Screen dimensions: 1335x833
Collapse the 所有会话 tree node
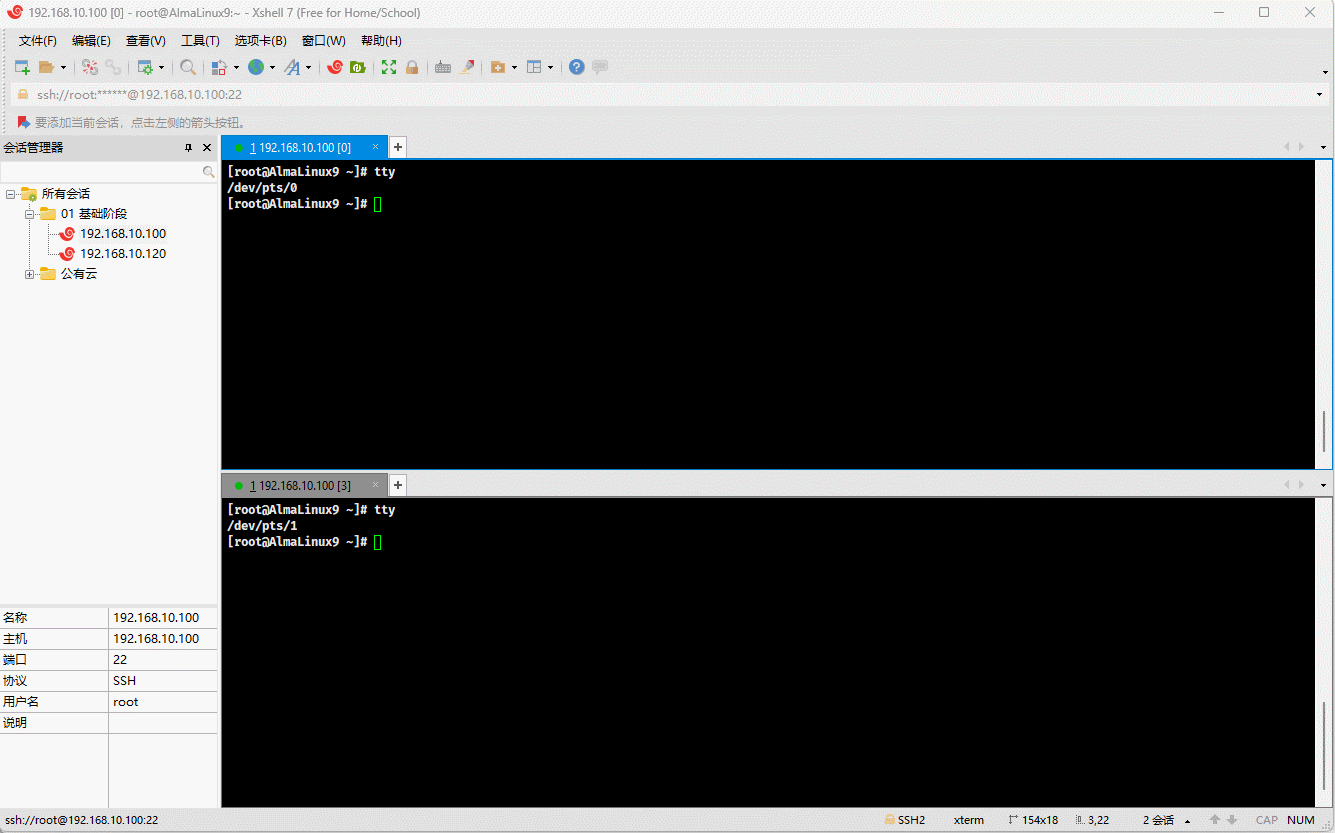(x=10, y=194)
